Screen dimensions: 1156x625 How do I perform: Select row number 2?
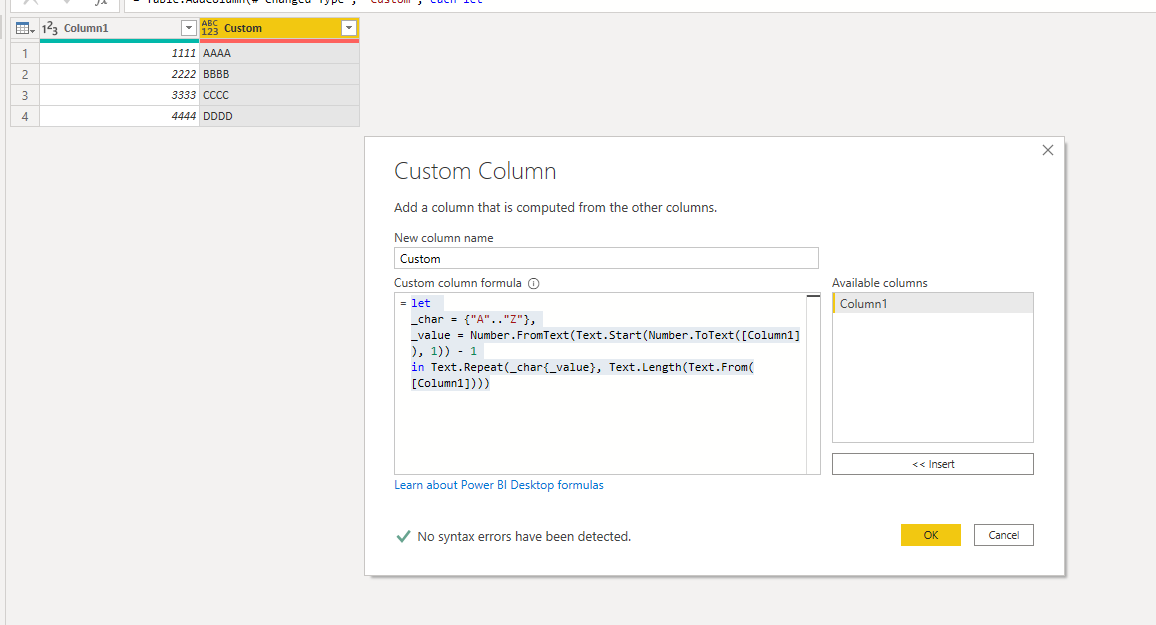pos(25,74)
